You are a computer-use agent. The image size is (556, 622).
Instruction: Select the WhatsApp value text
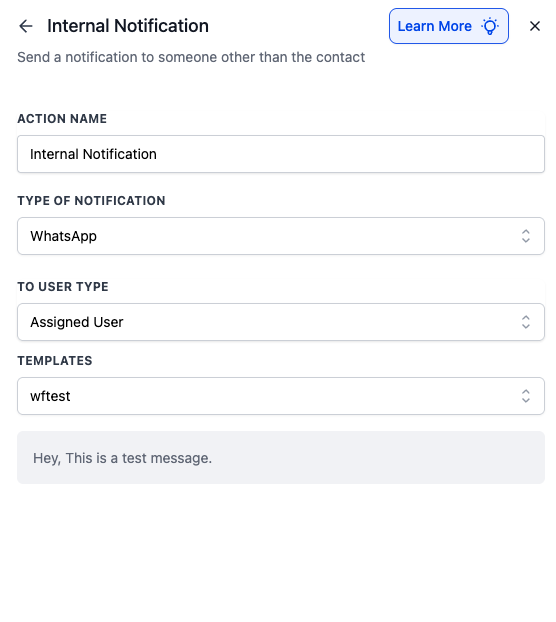pyautogui.click(x=63, y=236)
